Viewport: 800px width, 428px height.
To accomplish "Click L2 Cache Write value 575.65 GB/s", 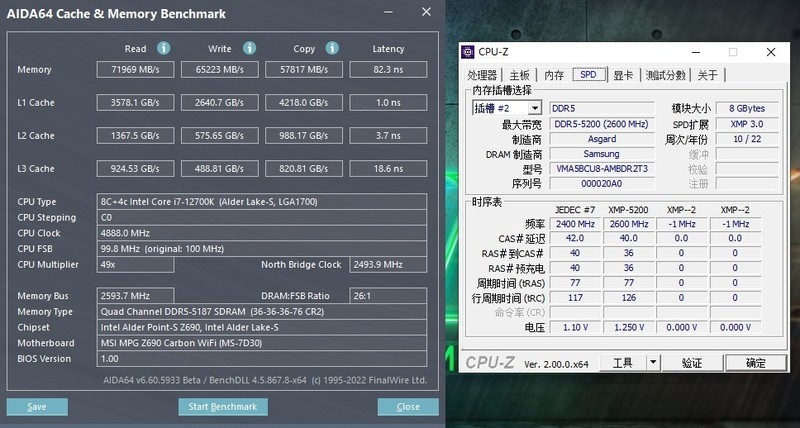I will 220,136.
